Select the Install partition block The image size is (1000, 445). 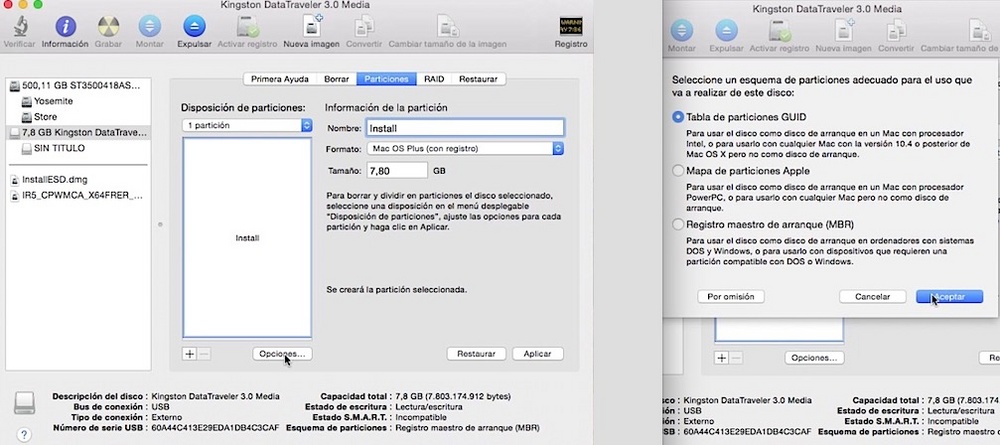point(247,237)
